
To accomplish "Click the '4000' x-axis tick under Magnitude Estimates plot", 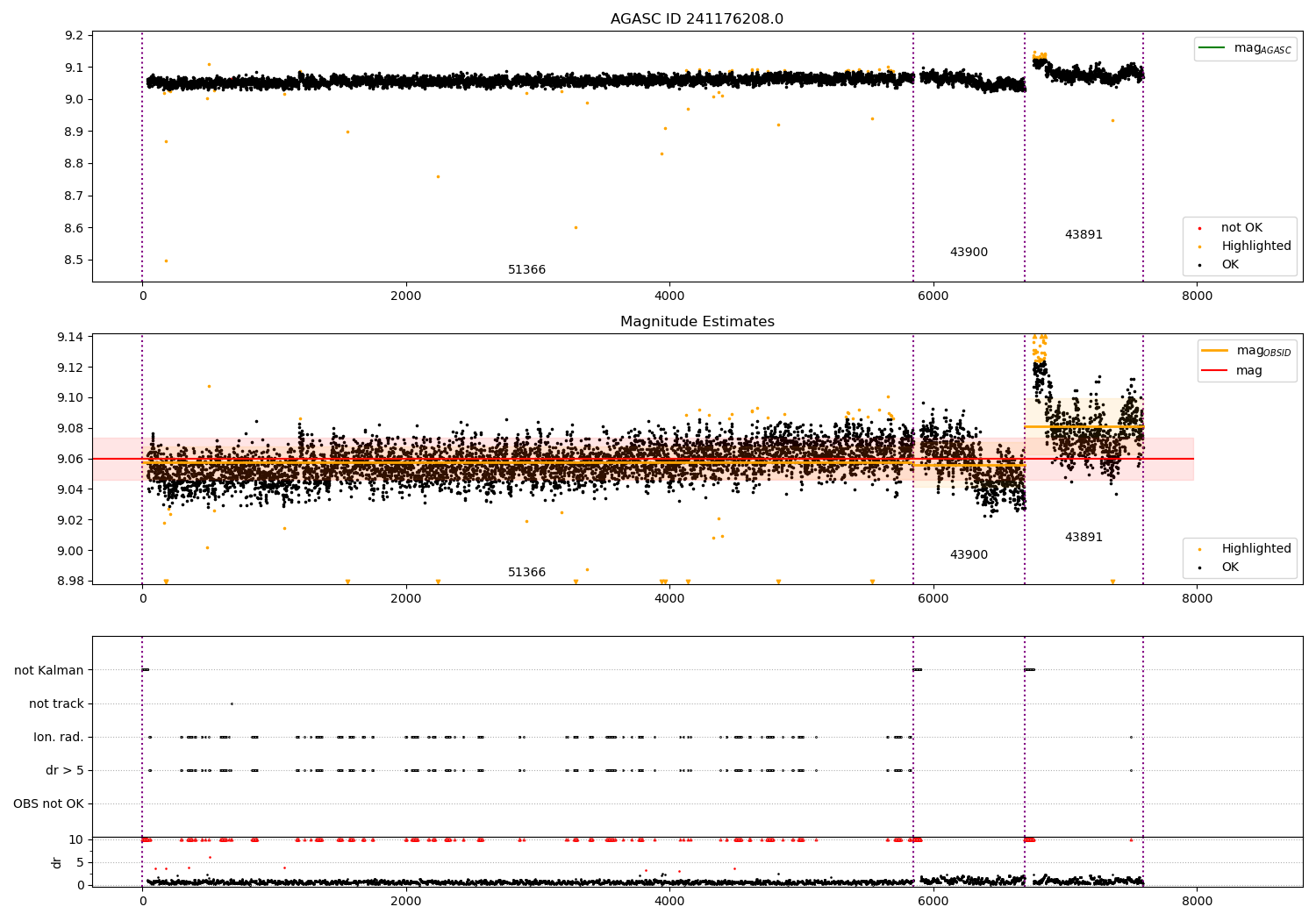I will 669,599.
